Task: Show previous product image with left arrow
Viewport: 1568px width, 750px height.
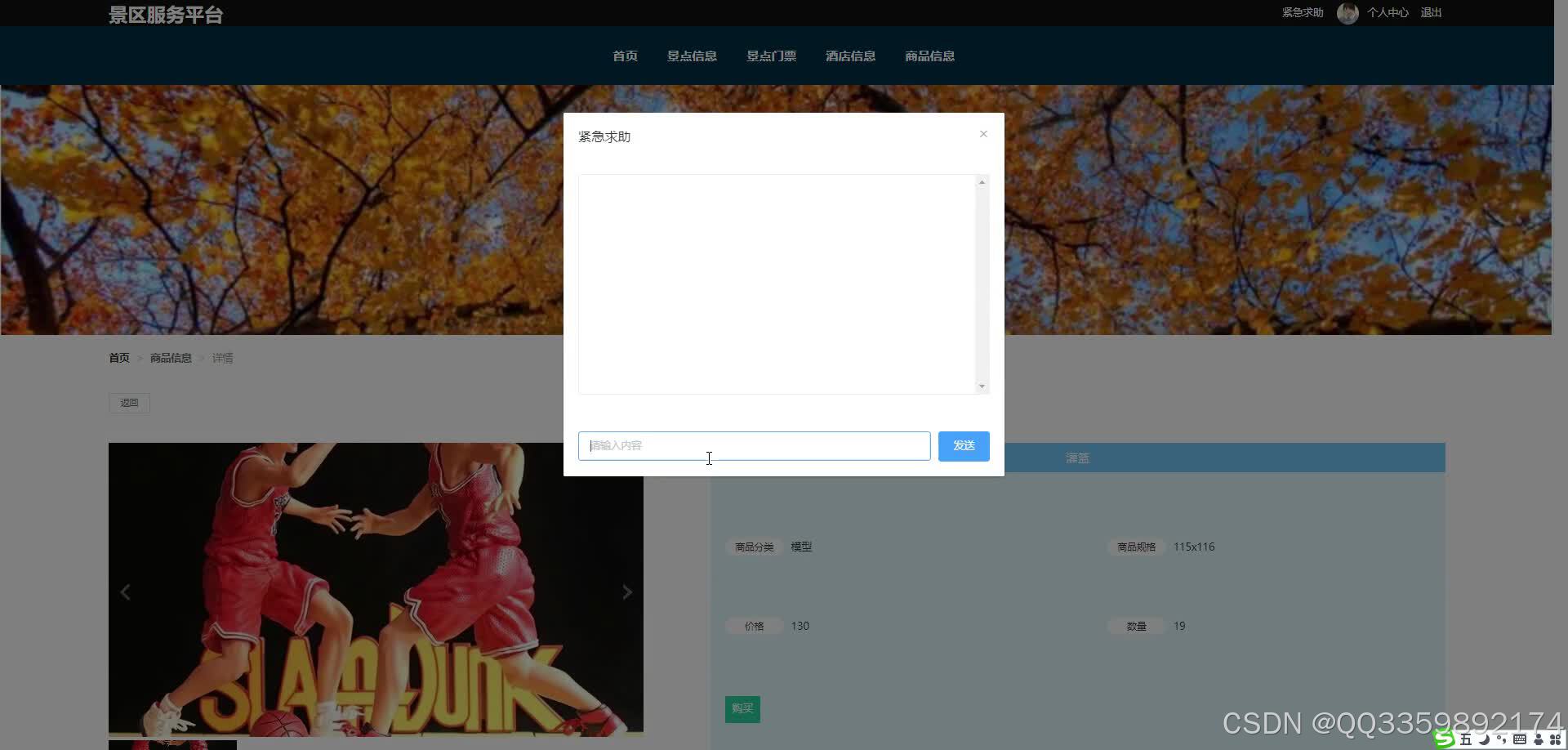Action: [126, 592]
